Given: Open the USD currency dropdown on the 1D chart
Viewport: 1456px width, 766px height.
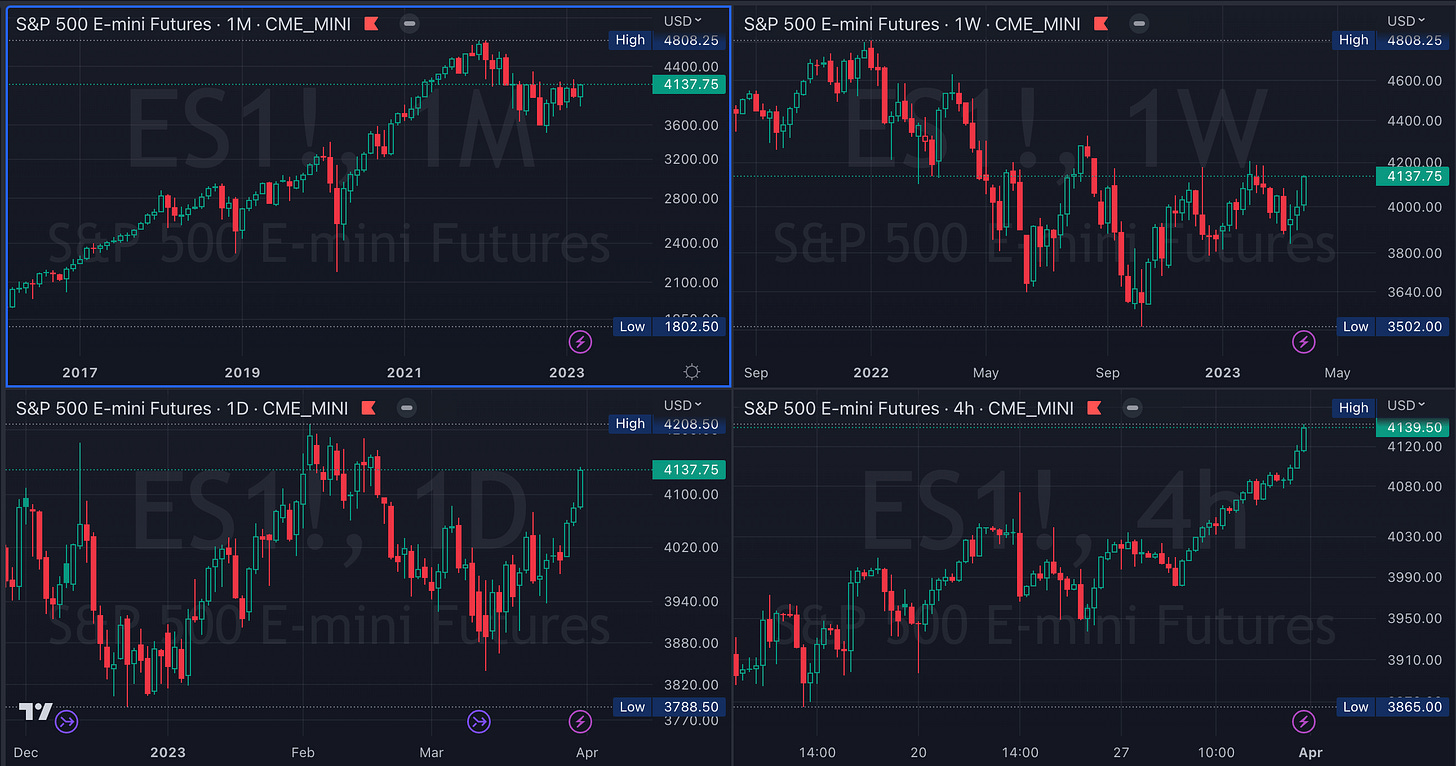Looking at the screenshot, I should click(683, 405).
